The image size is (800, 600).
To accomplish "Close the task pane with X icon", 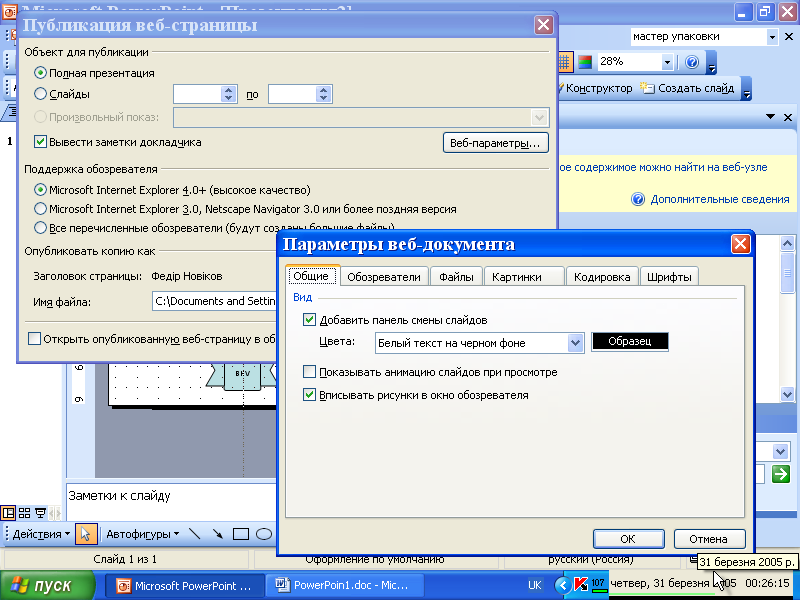I will (x=788, y=117).
